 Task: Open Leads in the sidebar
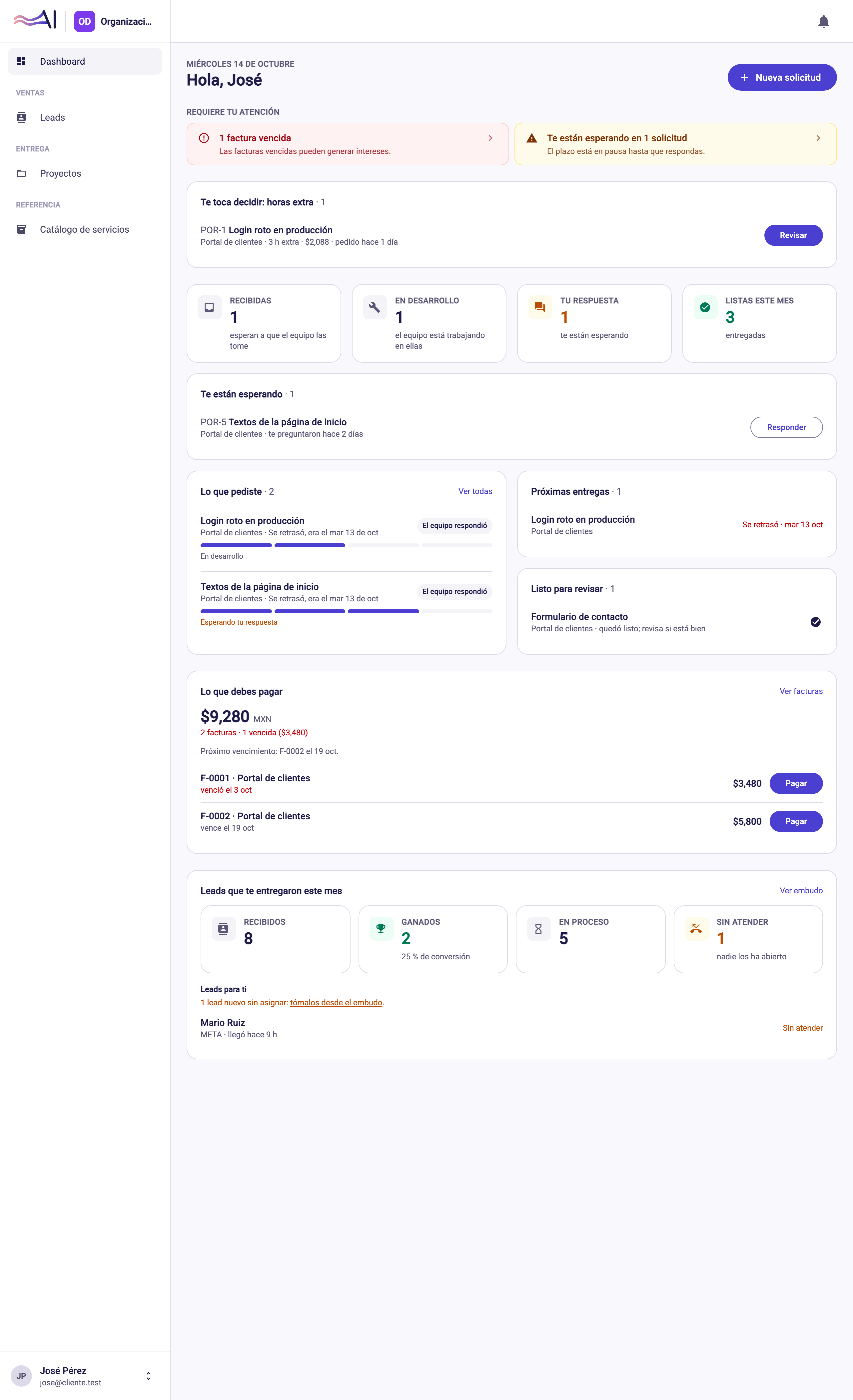click(x=85, y=118)
